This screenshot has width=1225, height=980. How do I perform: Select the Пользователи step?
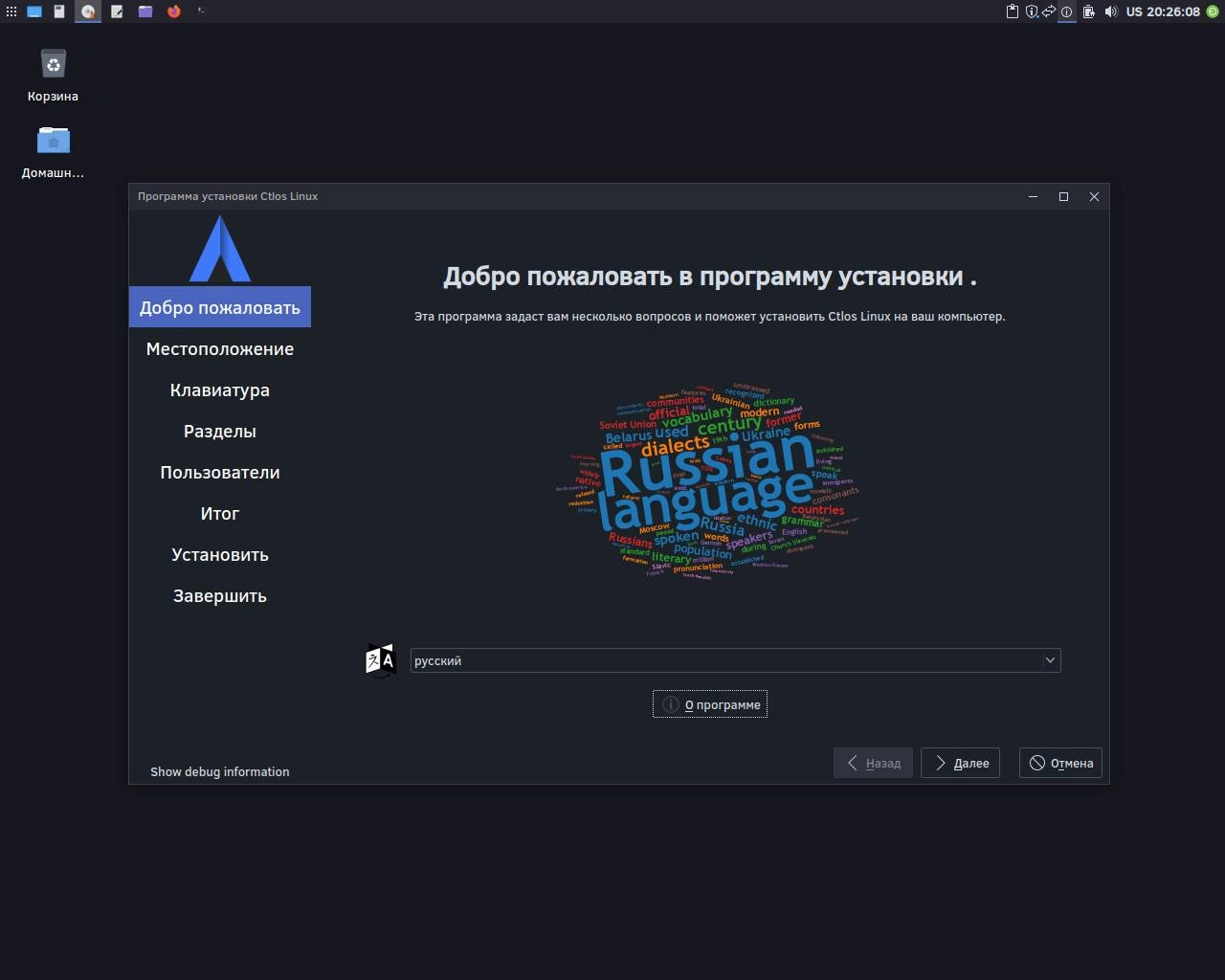point(220,472)
